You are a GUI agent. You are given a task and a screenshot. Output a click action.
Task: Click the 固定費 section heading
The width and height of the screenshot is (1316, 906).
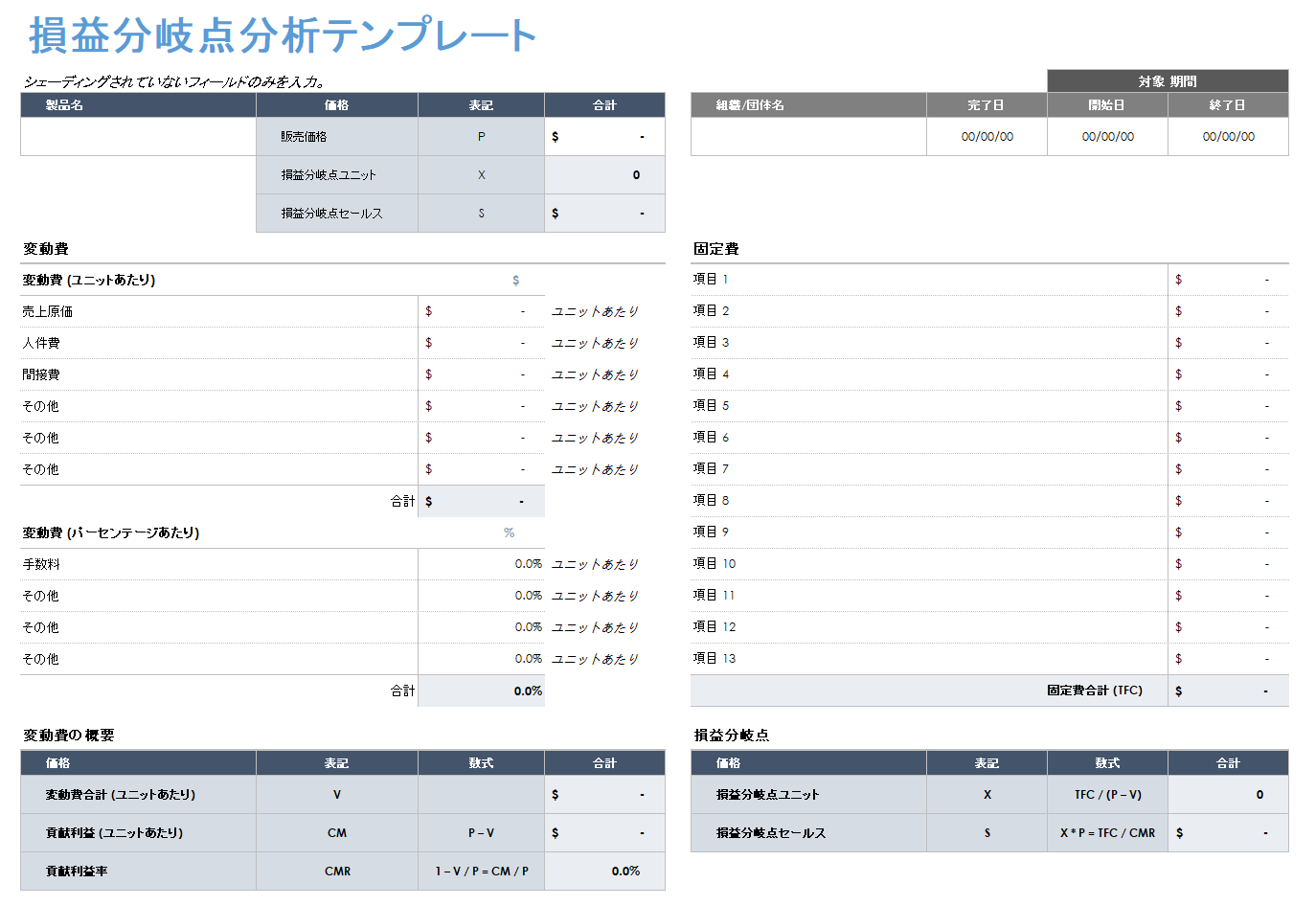(716, 249)
